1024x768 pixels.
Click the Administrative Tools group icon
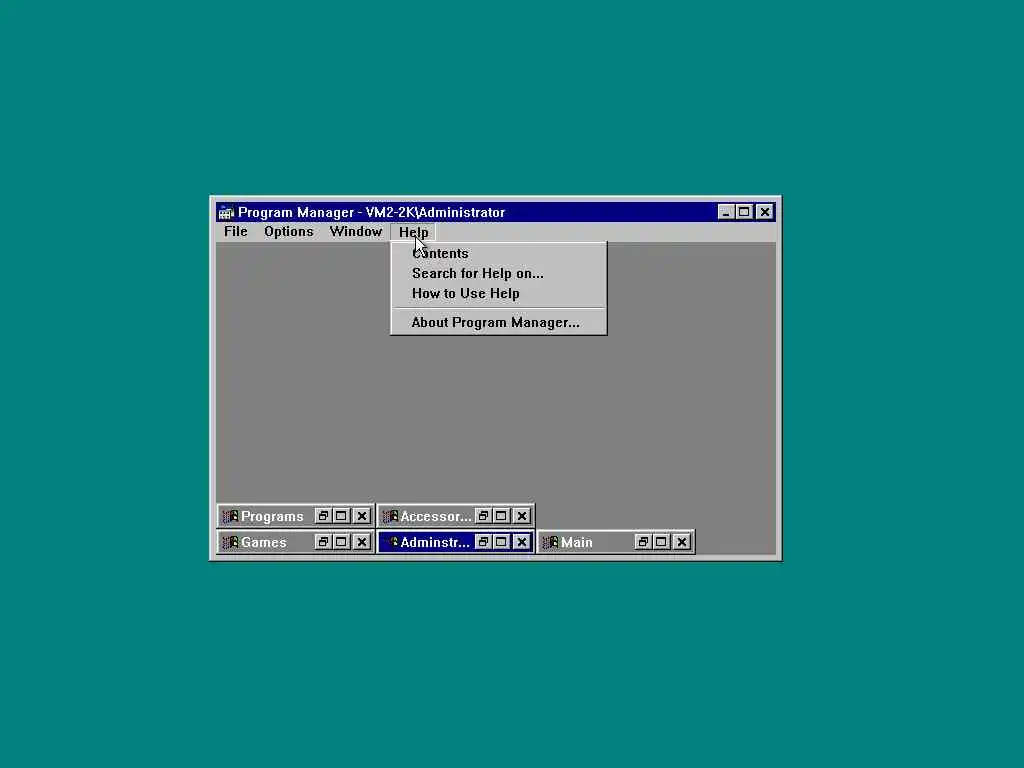(x=391, y=542)
